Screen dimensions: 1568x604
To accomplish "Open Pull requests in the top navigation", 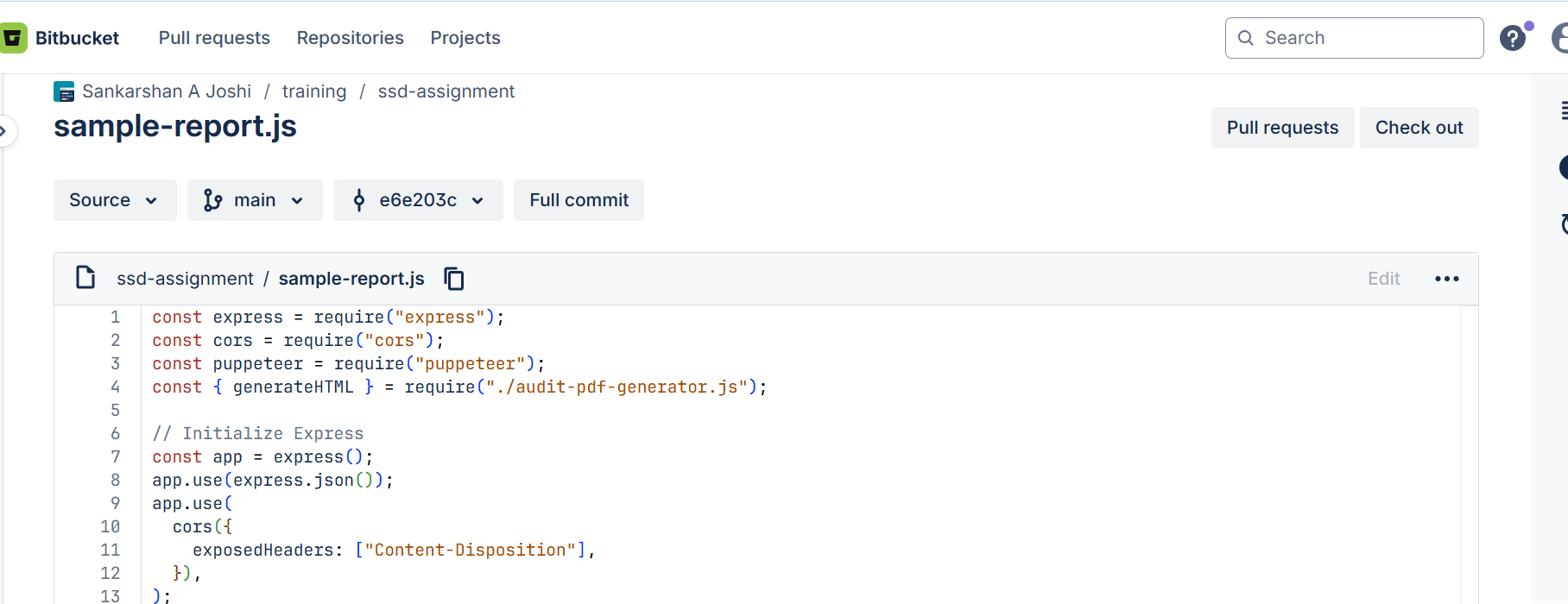I will [214, 38].
